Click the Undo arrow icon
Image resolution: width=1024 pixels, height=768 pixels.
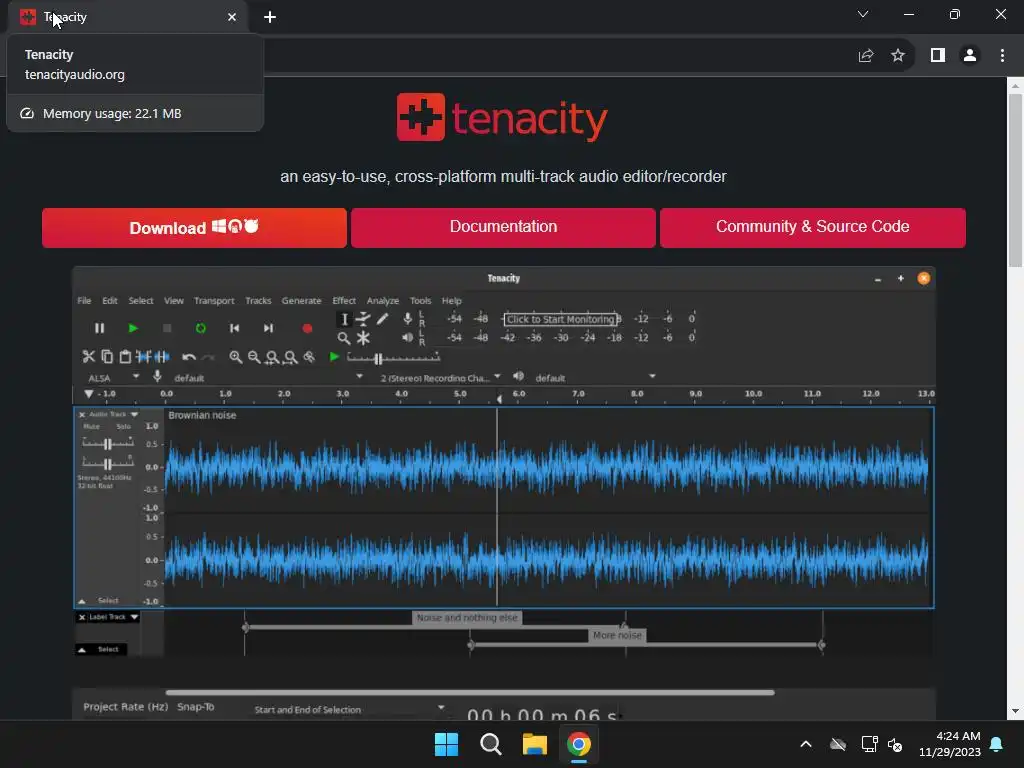189,357
